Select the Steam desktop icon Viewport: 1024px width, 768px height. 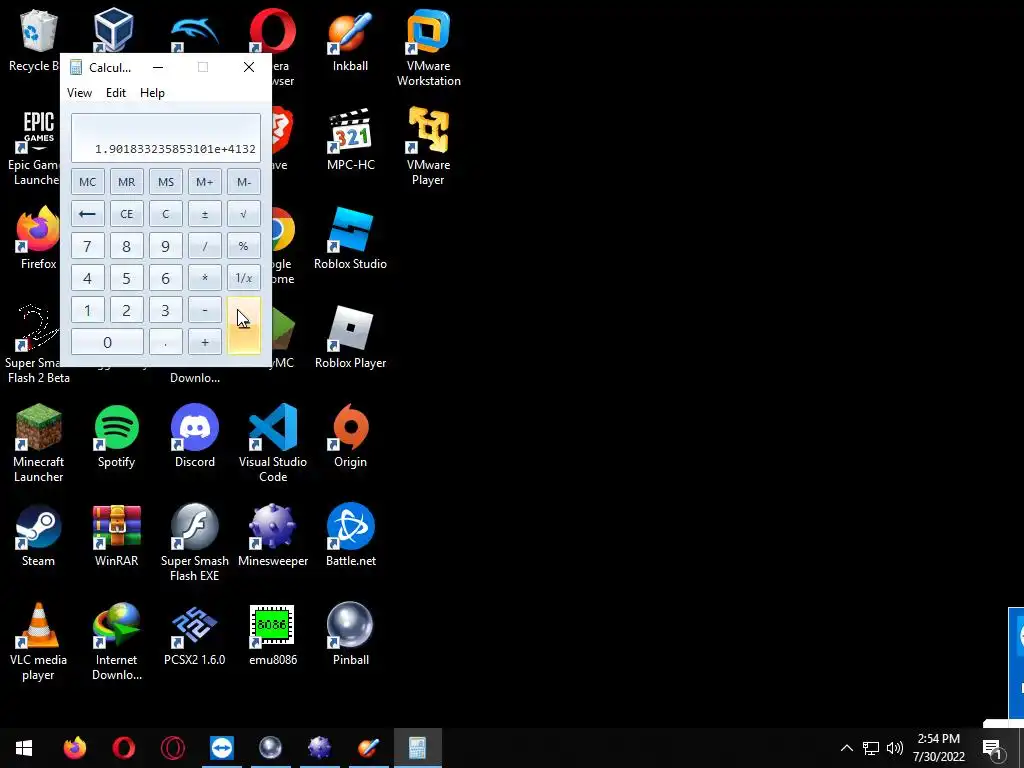tap(39, 536)
